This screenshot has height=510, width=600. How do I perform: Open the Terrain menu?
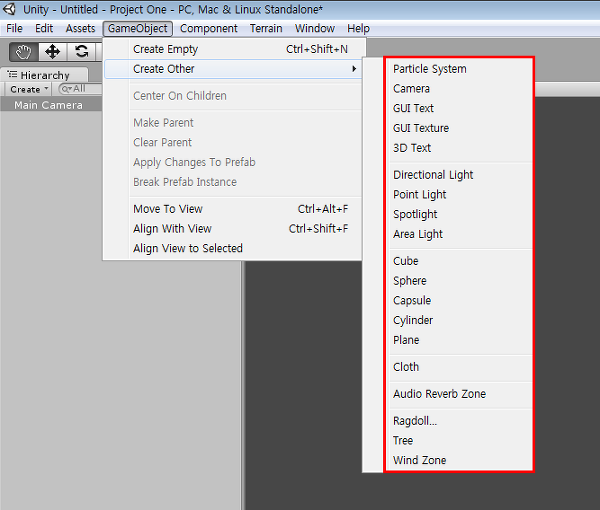point(266,28)
